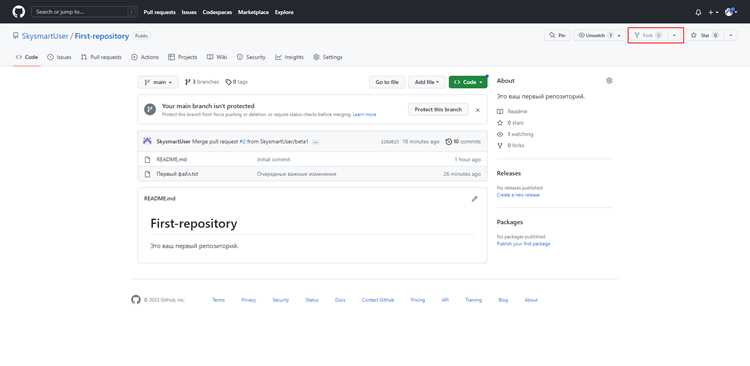This screenshot has width=750, height=366.
Task: Select the Settings tab
Action: click(328, 57)
